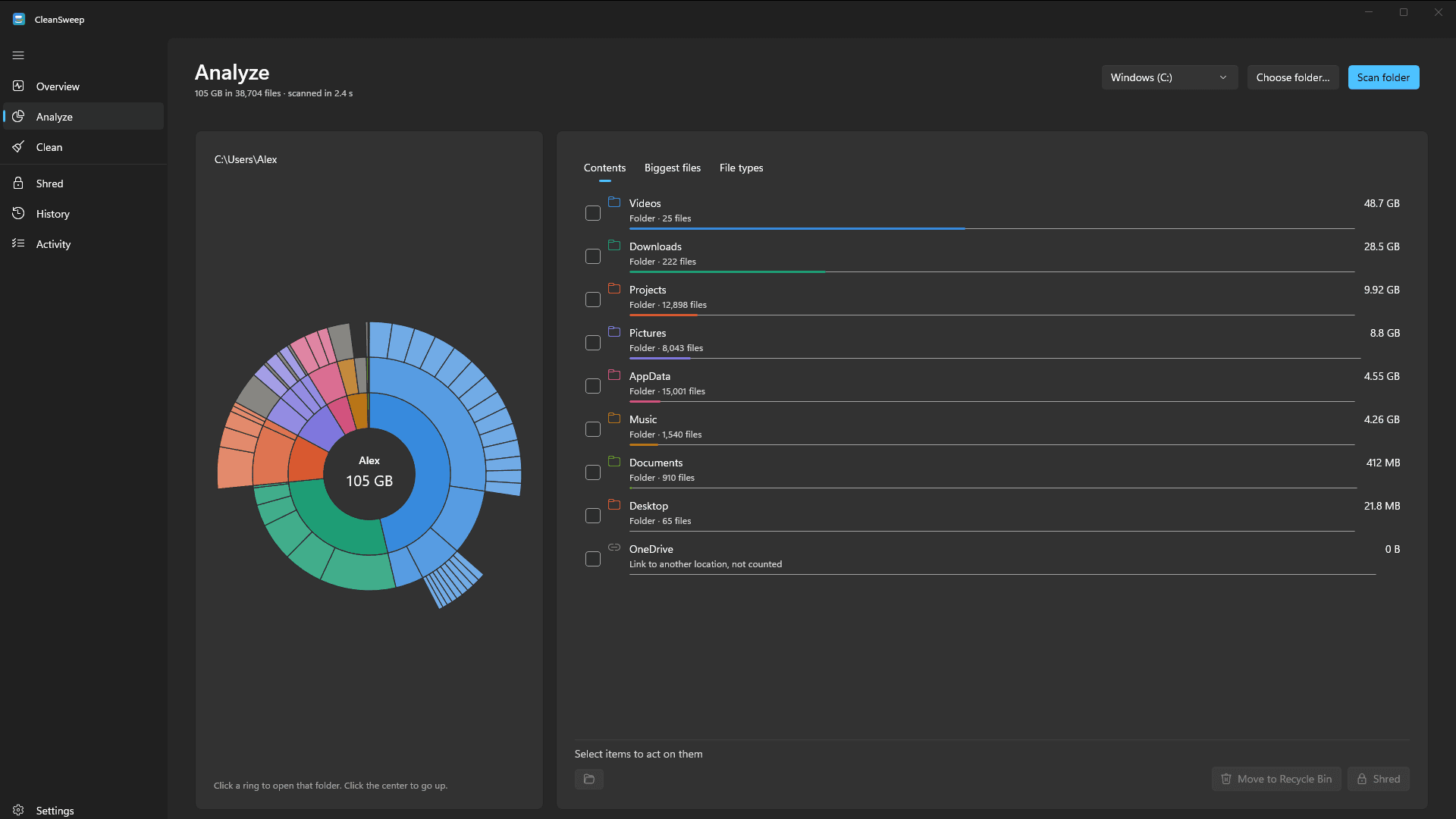Click the Choose folder button

(1293, 77)
